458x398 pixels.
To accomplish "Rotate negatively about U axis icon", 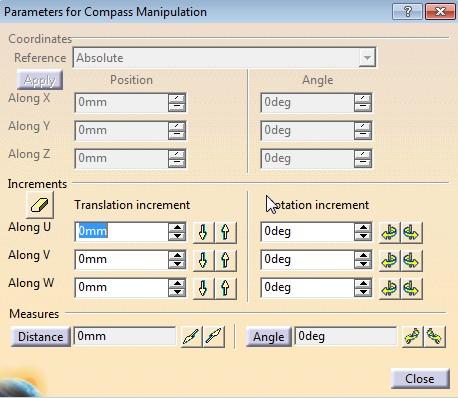I will (389, 232).
